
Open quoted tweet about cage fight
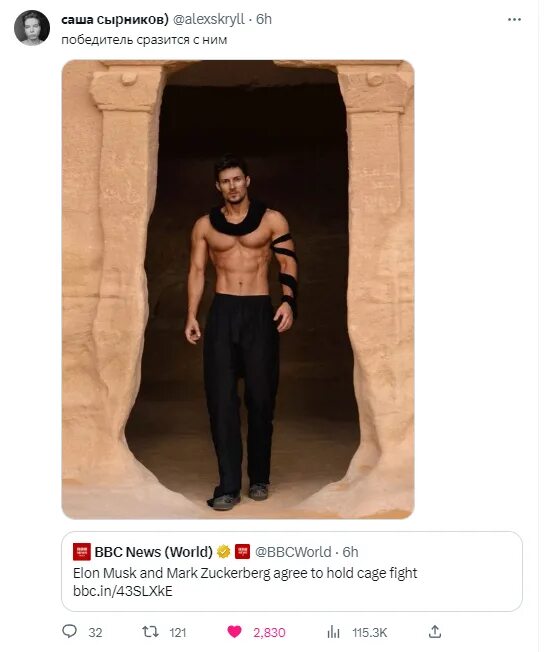pos(292,571)
